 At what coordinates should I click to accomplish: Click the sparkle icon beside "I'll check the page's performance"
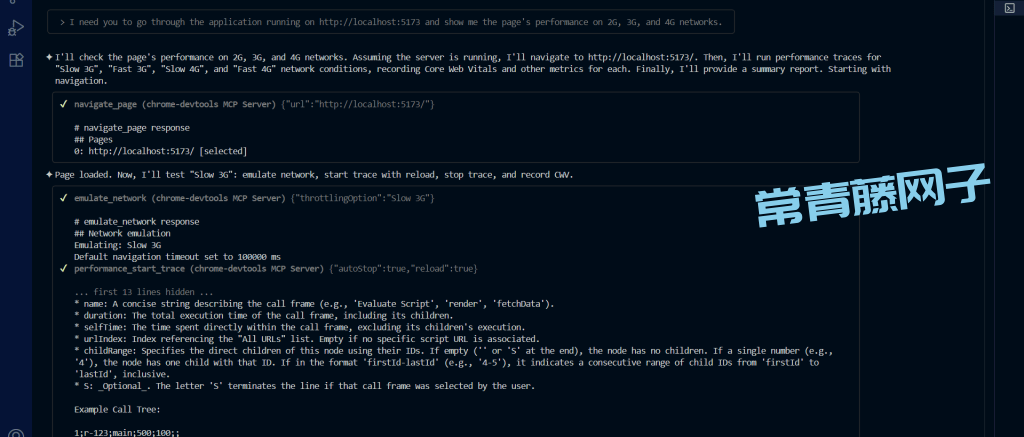click(x=49, y=57)
